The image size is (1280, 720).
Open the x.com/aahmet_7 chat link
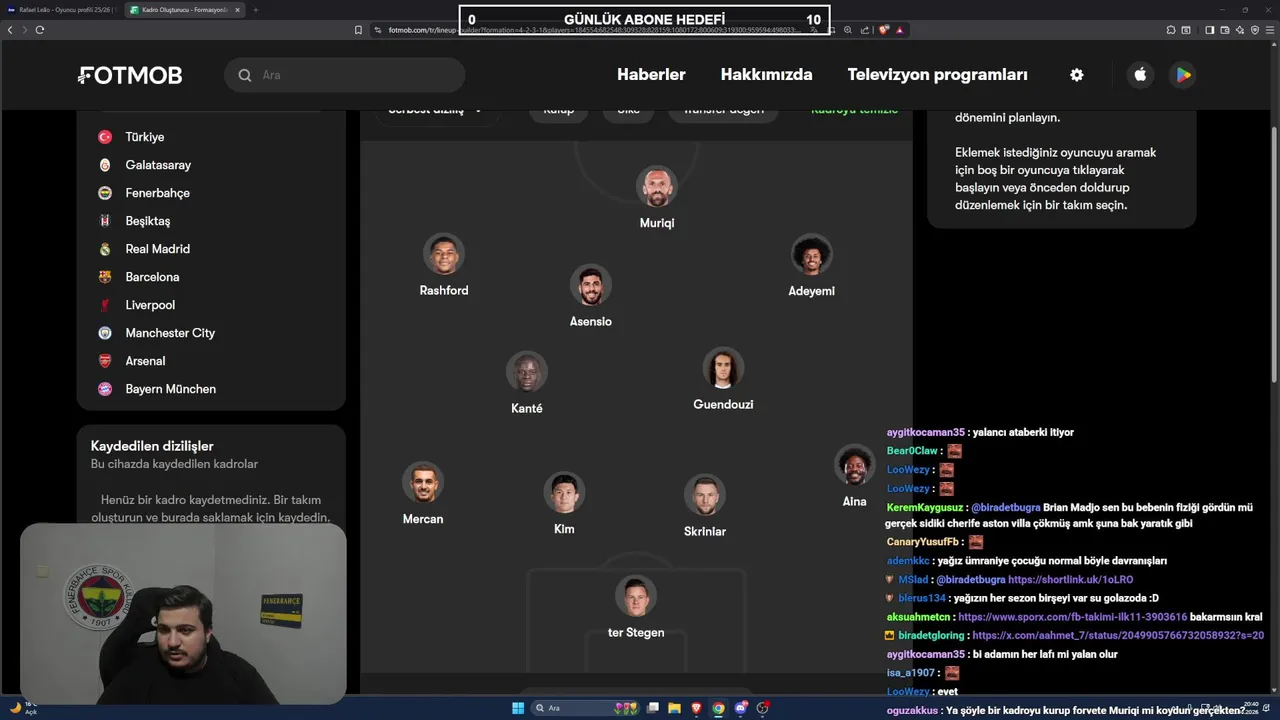pyautogui.click(x=1118, y=635)
